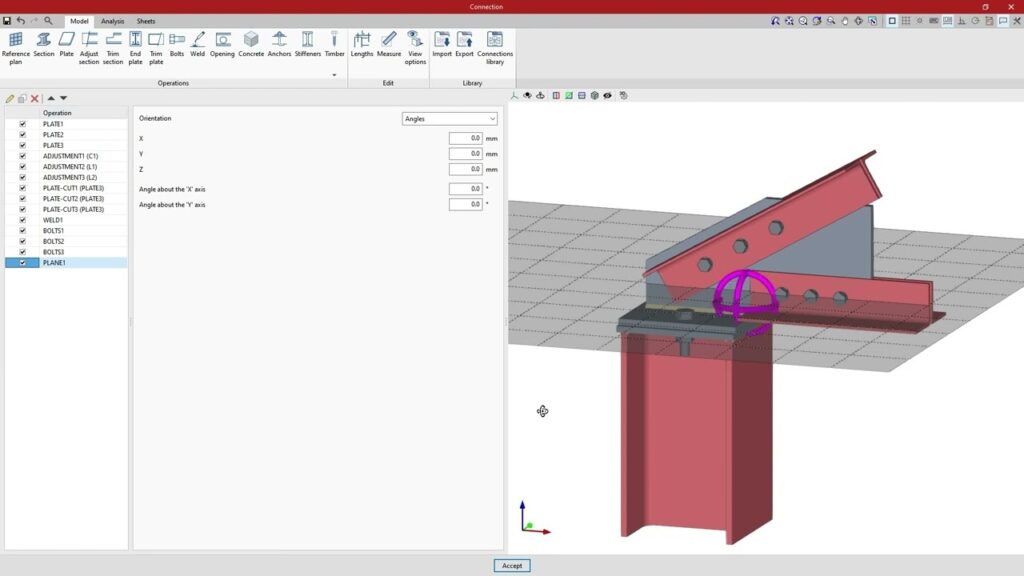Uncheck the PLATE1 operation checkbox
Screen dimensions: 1024x576
[x=22, y=124]
